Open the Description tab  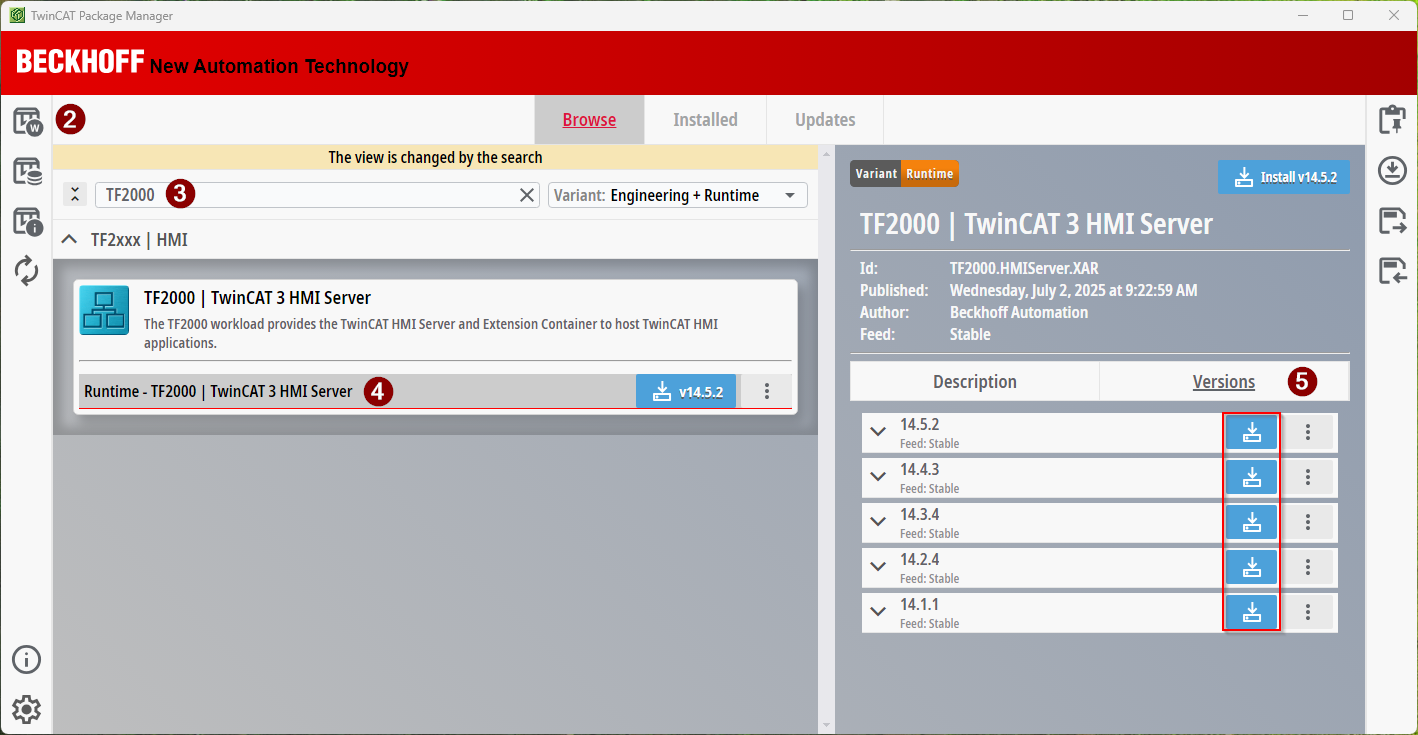pos(975,382)
